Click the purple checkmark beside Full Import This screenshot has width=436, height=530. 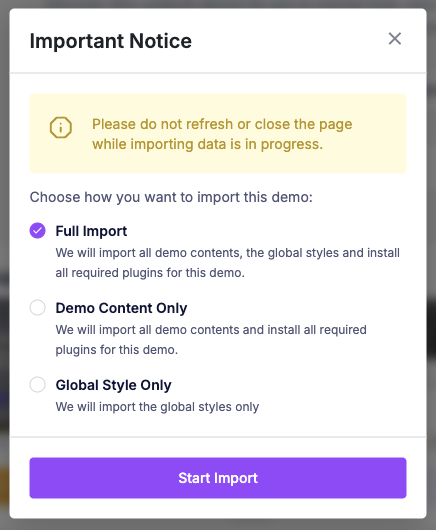point(38,231)
